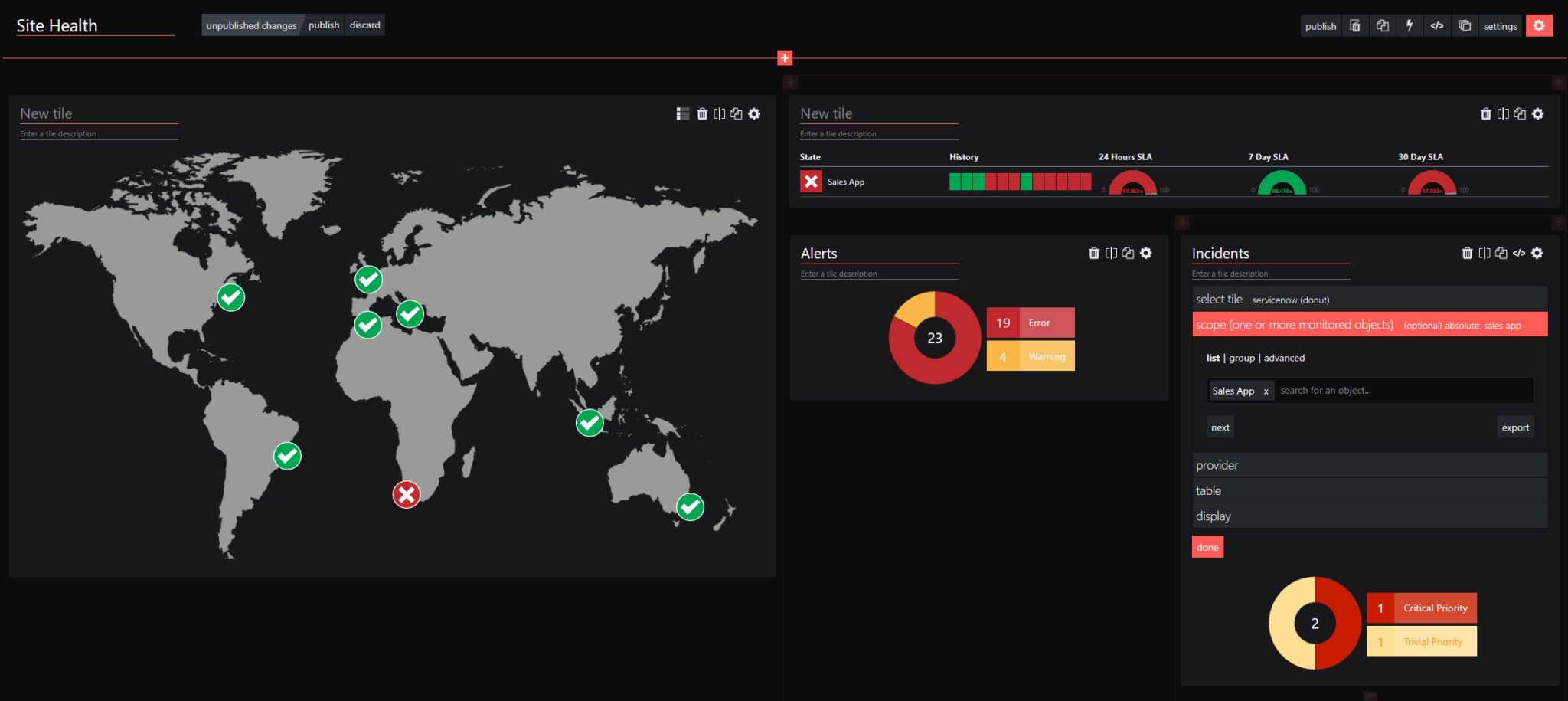Select the scope row highlighted in red
Image resolution: width=1568 pixels, height=701 pixels.
click(1370, 324)
